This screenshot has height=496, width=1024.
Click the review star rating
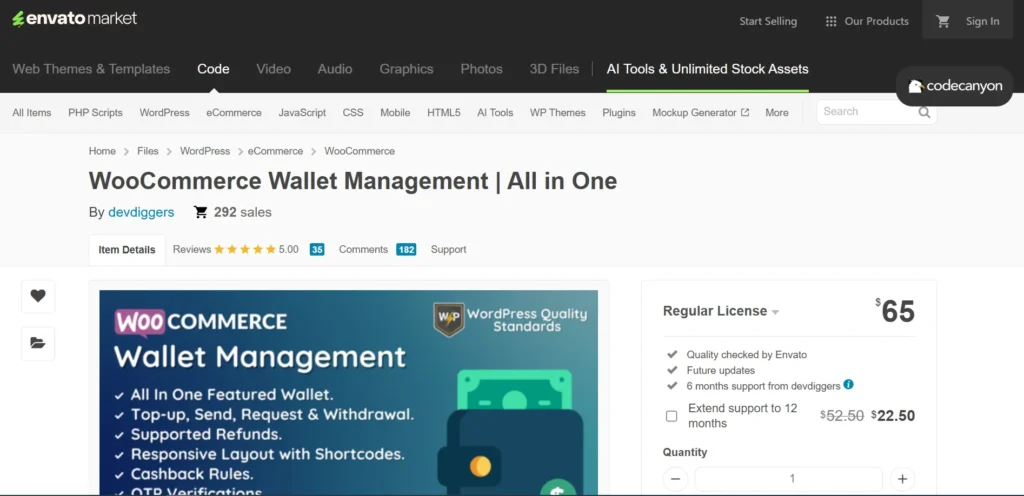click(x=244, y=249)
